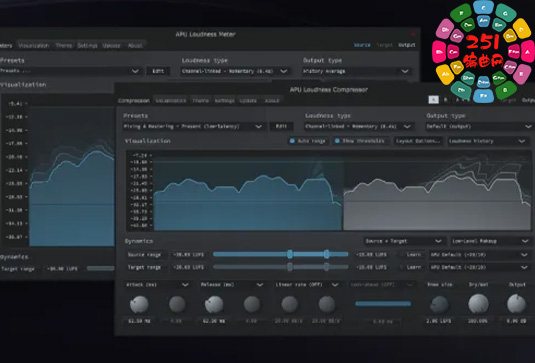
Task: Click Edit button in Loudness Meter
Action: tap(158, 71)
